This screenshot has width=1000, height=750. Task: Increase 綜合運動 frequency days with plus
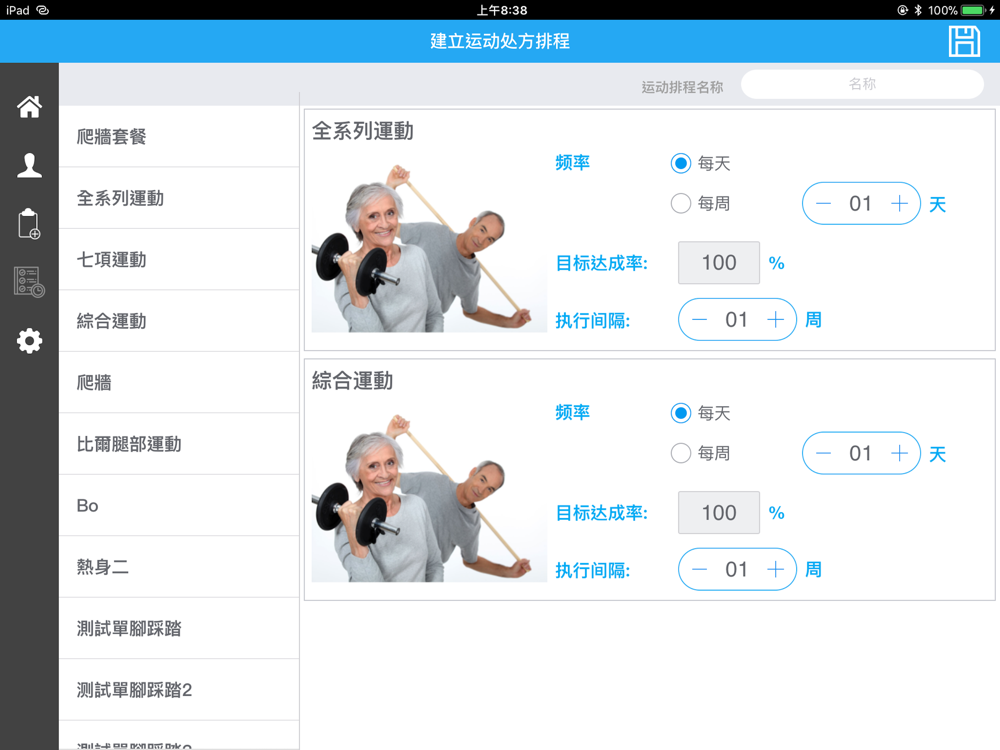pyautogui.click(x=899, y=453)
